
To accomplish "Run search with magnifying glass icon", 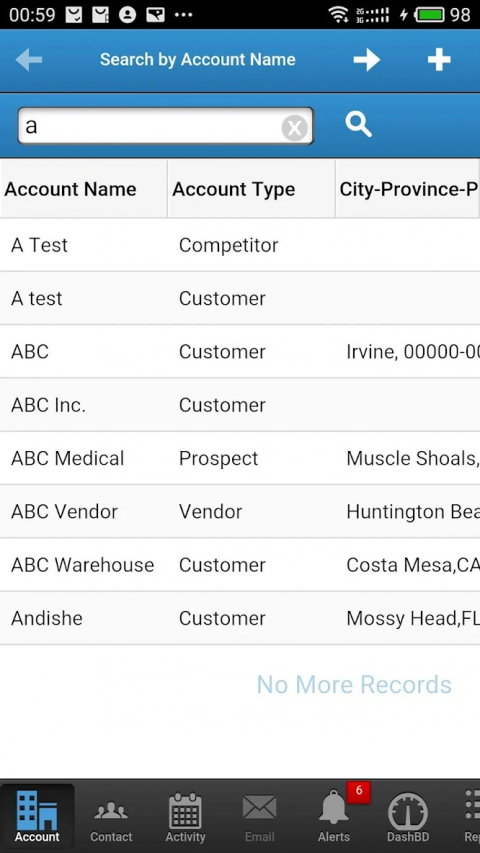I will [358, 125].
